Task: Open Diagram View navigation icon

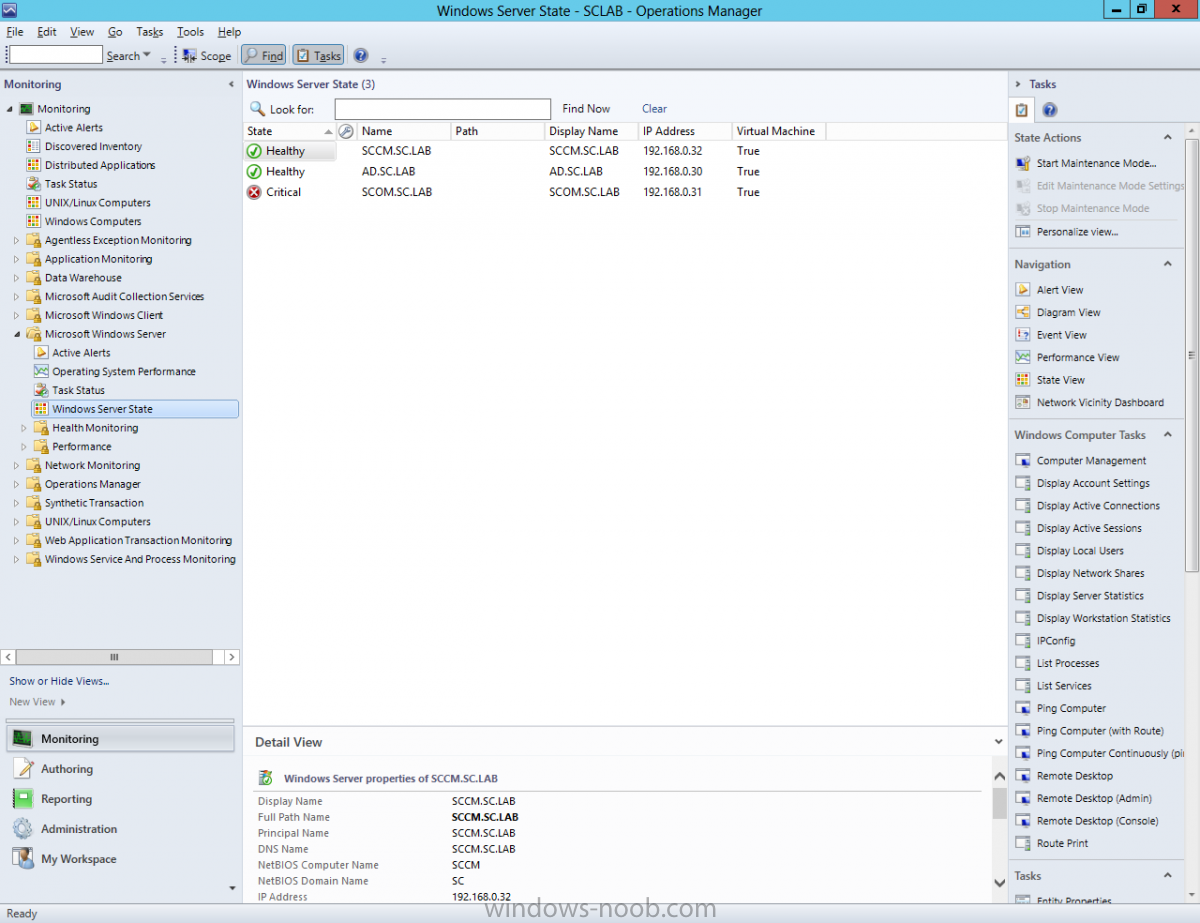Action: 1023,313
